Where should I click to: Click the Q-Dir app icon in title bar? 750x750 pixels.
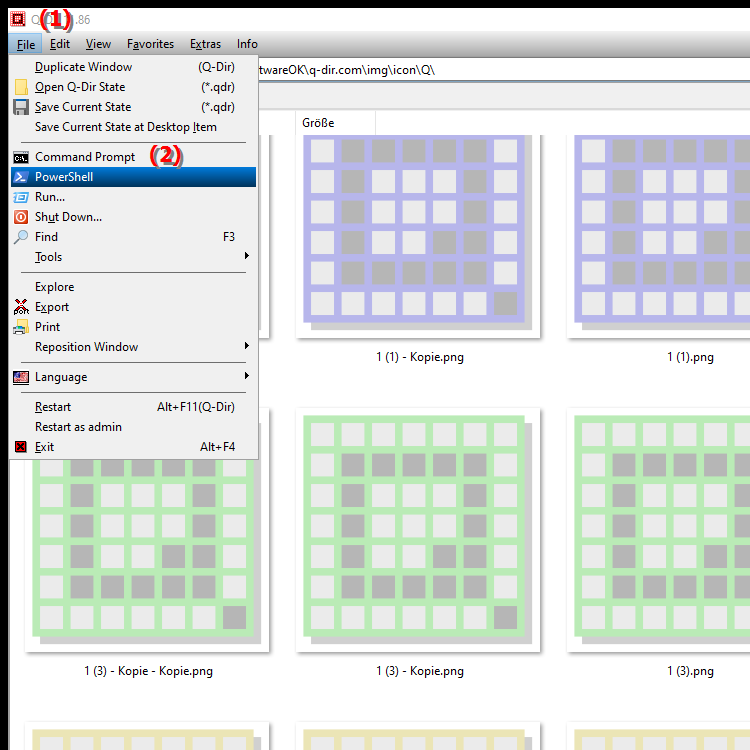click(18, 19)
